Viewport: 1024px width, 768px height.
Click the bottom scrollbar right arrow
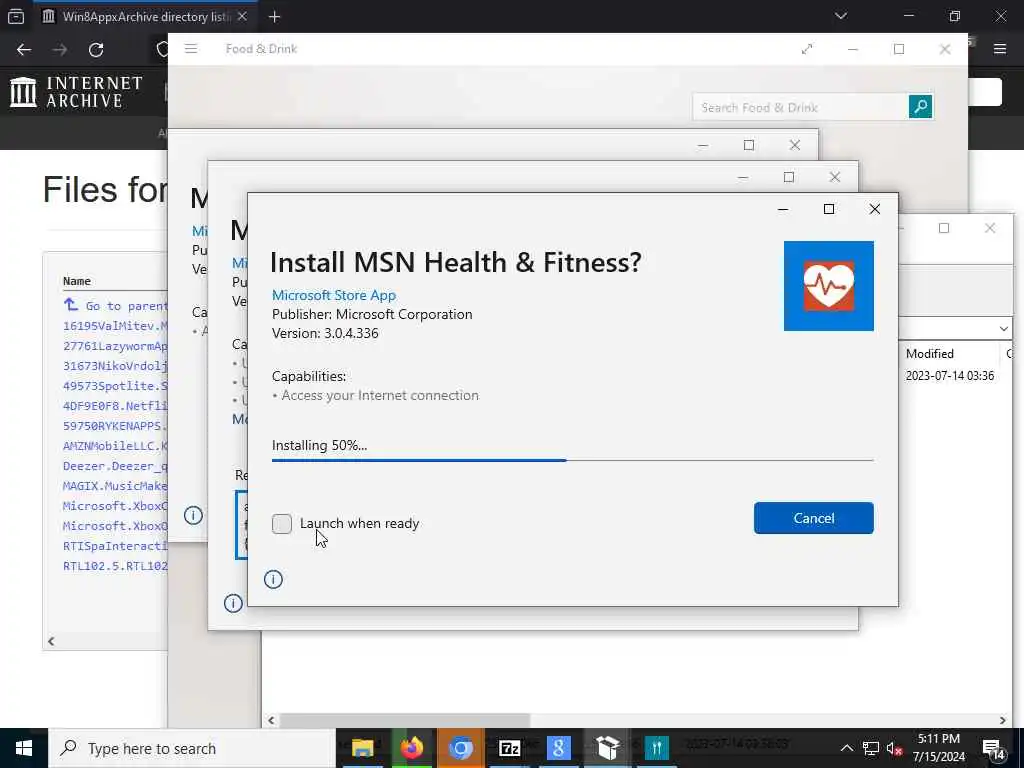[1002, 720]
